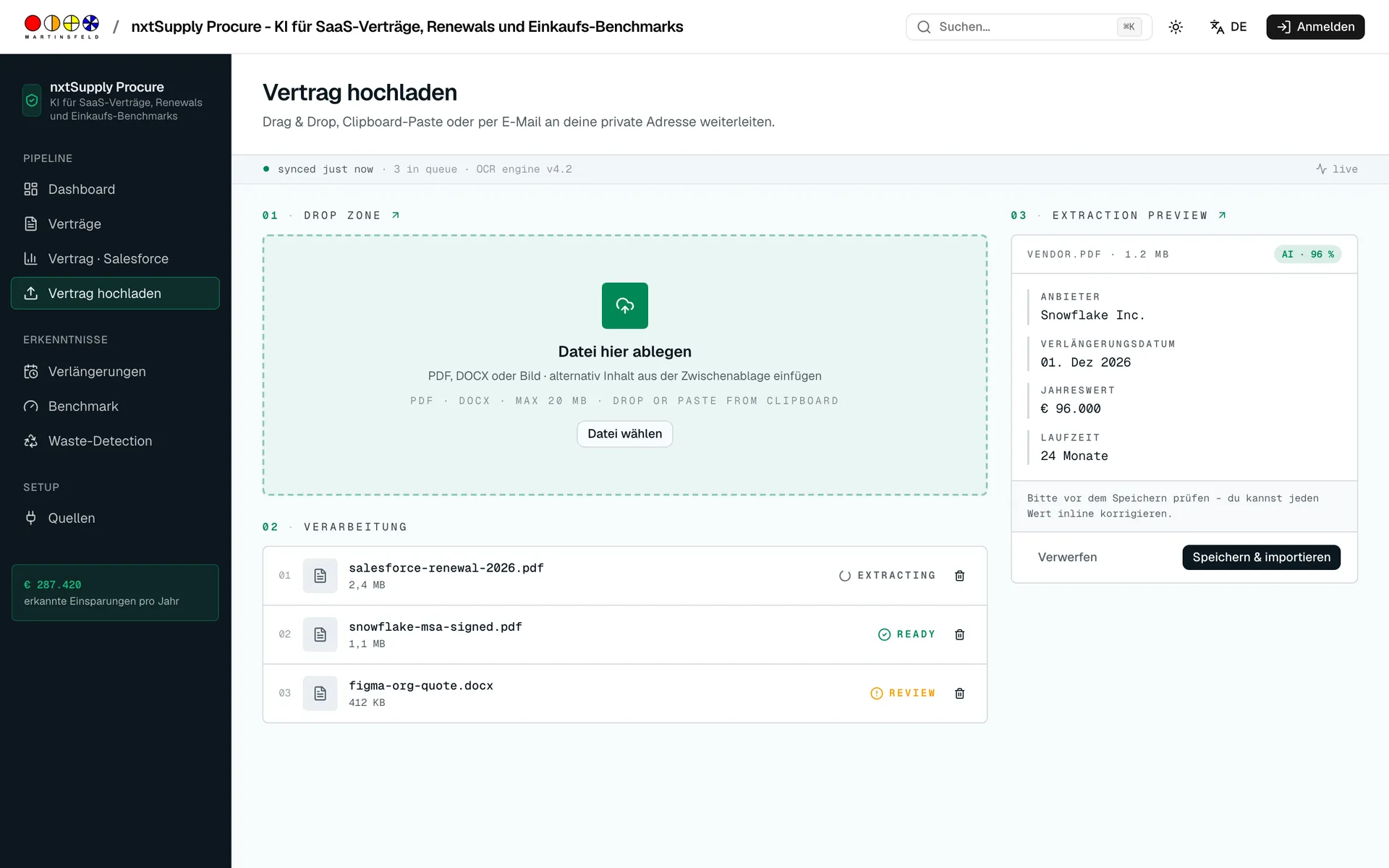The width and height of the screenshot is (1389, 868).
Task: Click the Datei wählen button
Action: [x=624, y=434]
